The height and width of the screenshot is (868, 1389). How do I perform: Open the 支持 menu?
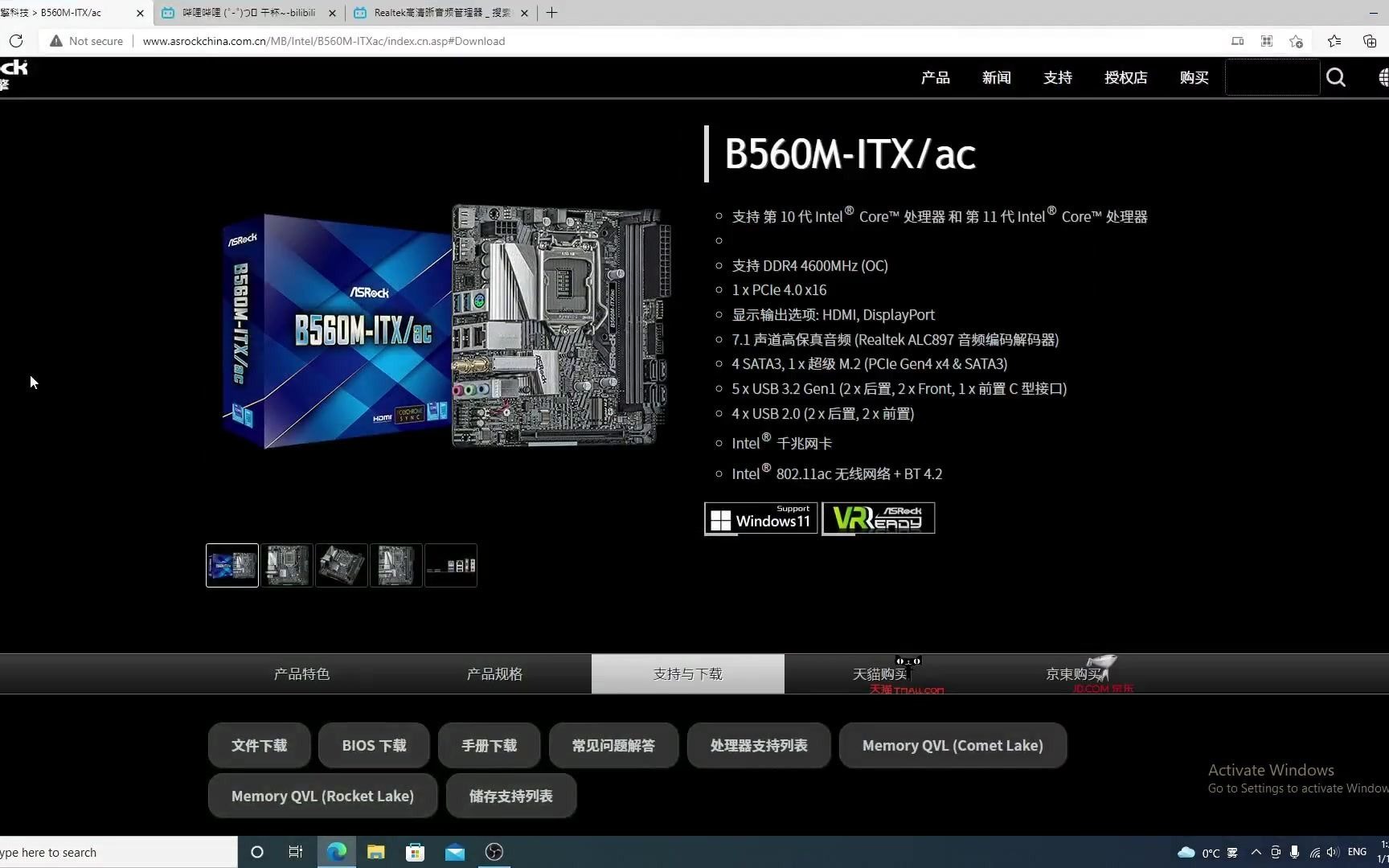point(1058,77)
